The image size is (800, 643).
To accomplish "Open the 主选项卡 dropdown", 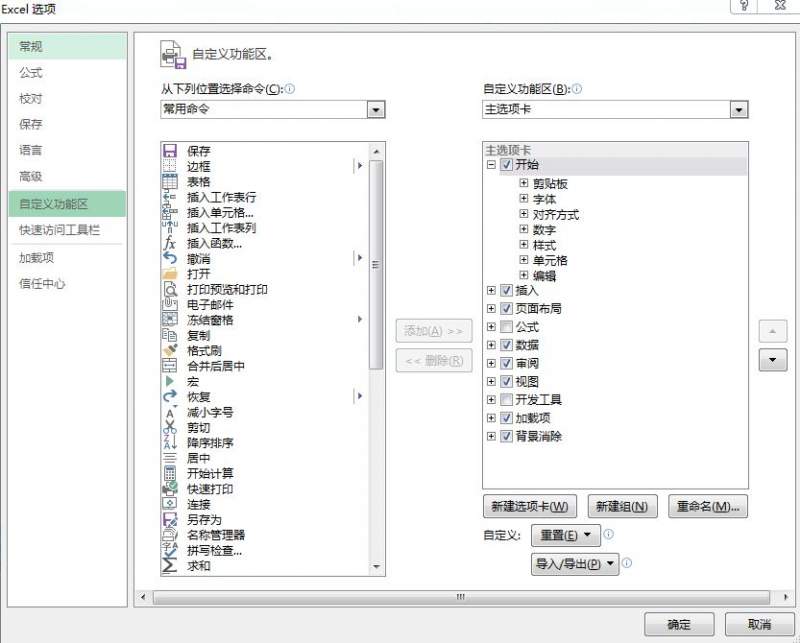I will pos(739,109).
